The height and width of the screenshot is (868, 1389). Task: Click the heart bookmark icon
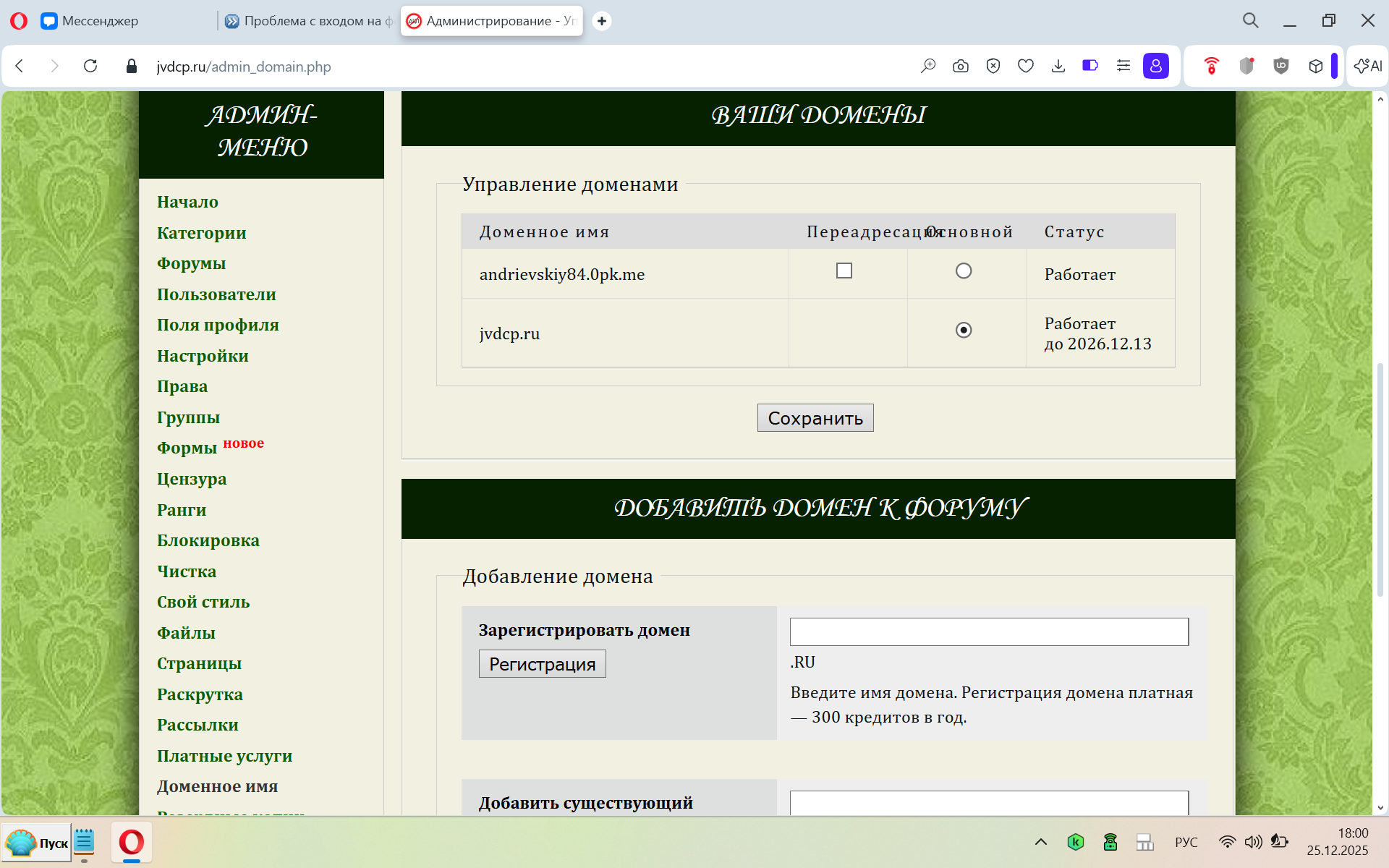[x=1025, y=66]
